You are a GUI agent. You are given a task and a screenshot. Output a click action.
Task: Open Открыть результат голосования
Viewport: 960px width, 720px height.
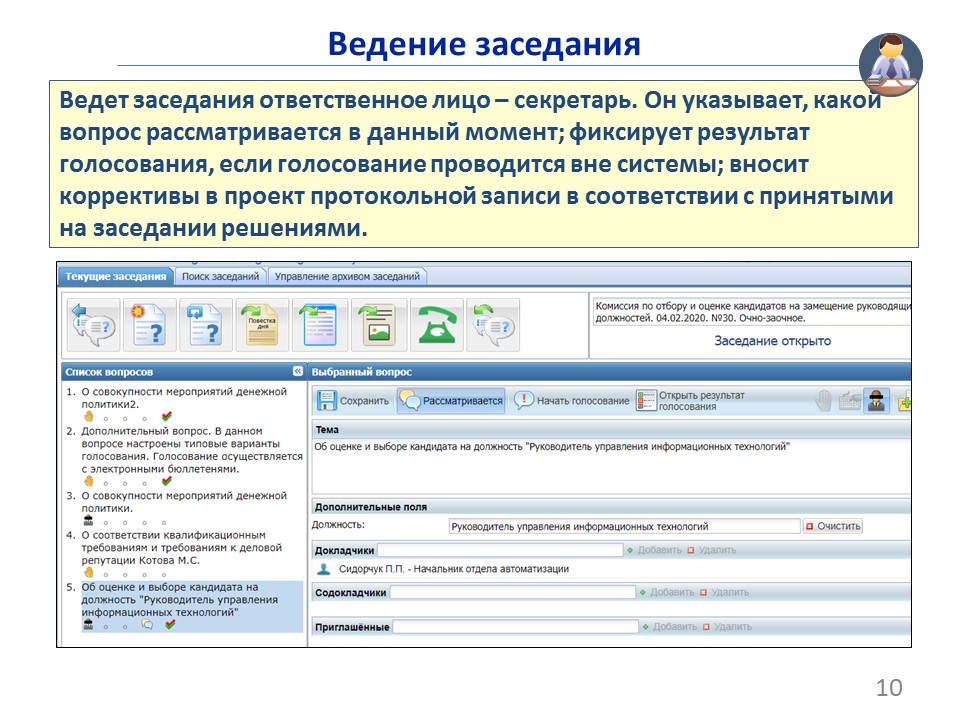coord(690,401)
